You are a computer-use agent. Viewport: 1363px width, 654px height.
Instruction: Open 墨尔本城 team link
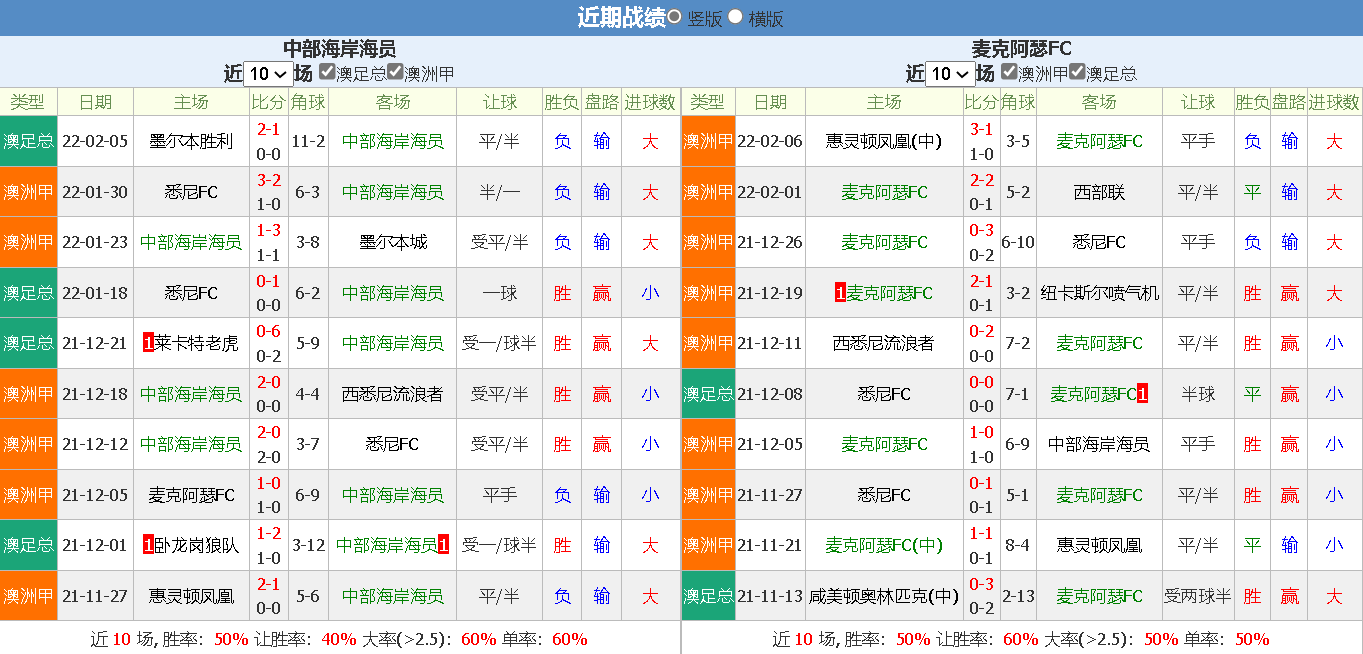click(393, 242)
